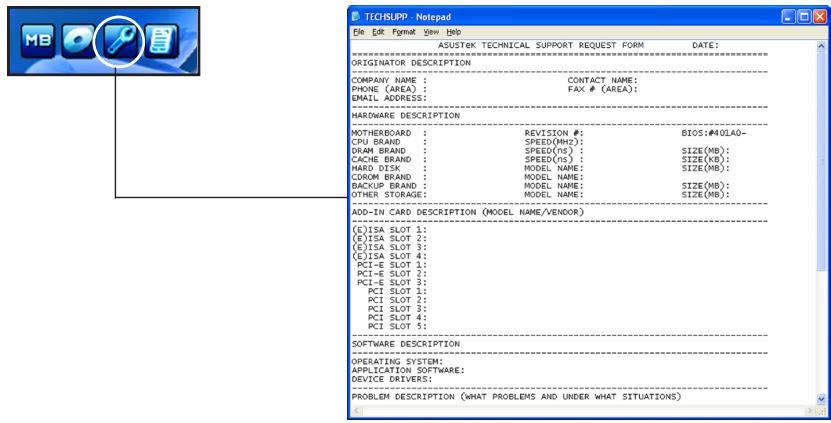
Task: Click the 'OPERATING SYSTEM:' line
Action: point(397,362)
